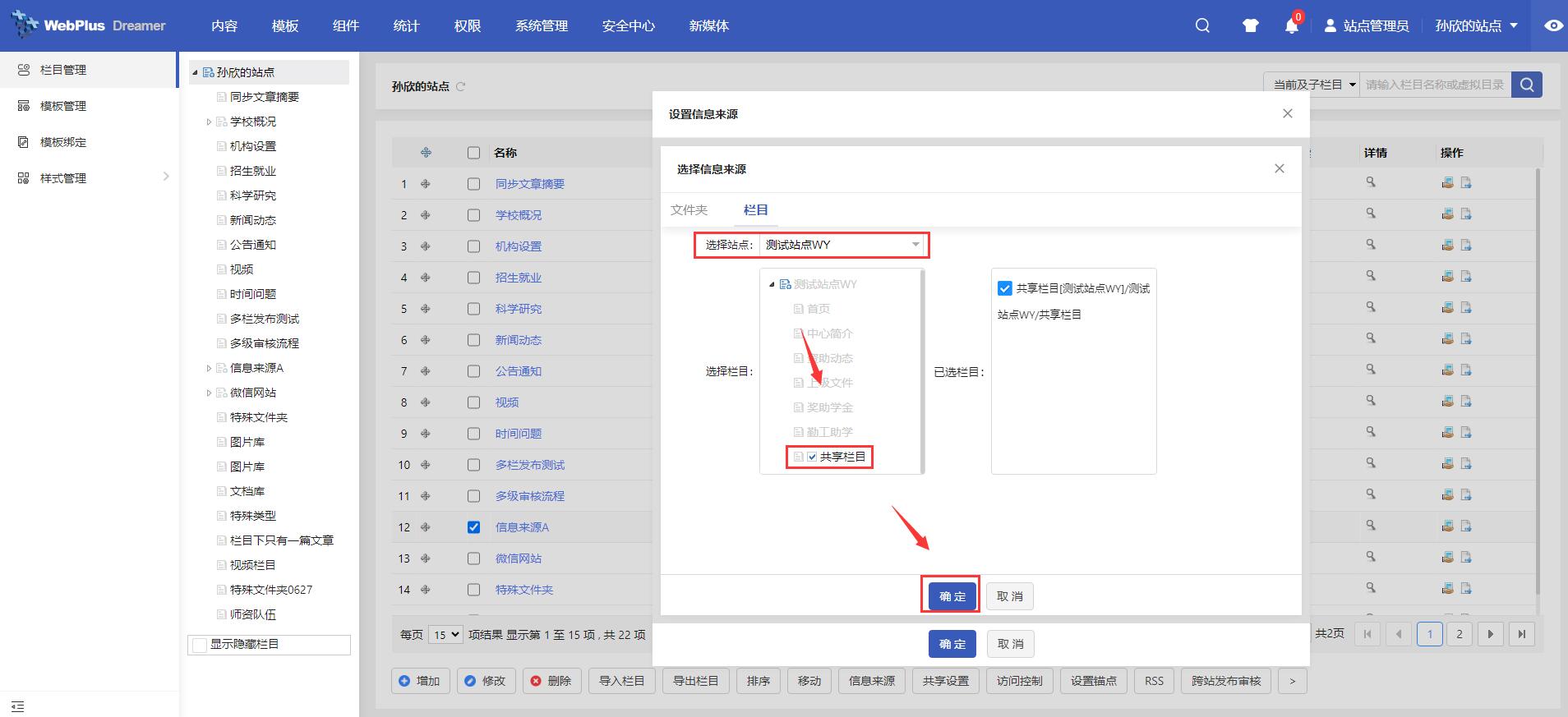Click second operation icon in 机构设置 row
1568x717 pixels.
pyautogui.click(x=1465, y=245)
